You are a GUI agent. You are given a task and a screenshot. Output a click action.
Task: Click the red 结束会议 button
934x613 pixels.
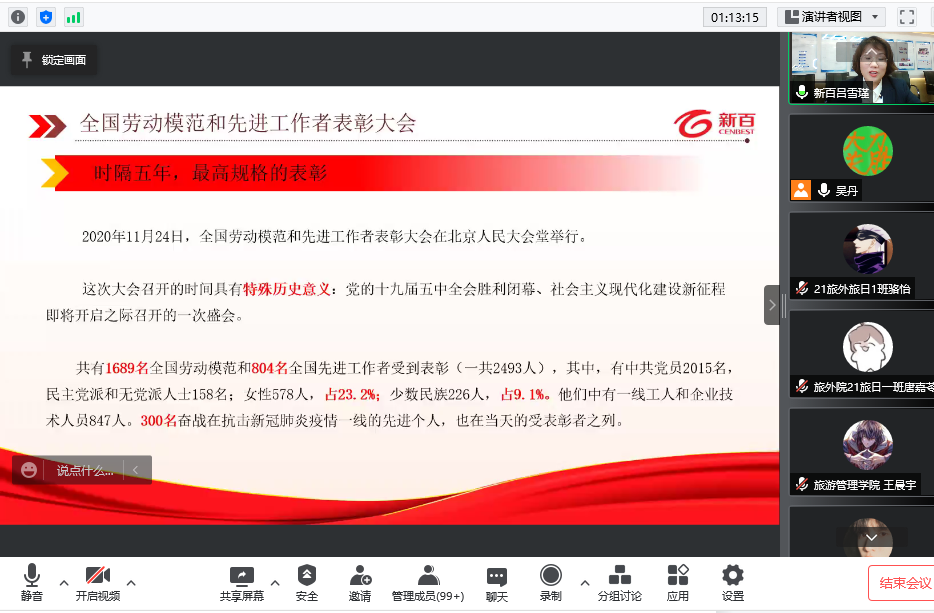pos(903,583)
